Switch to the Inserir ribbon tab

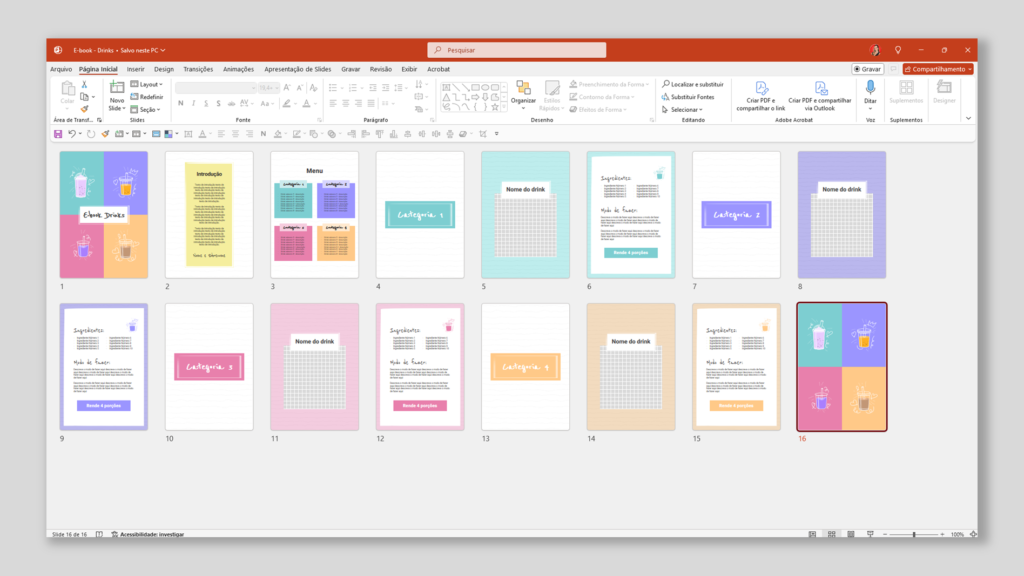point(136,70)
